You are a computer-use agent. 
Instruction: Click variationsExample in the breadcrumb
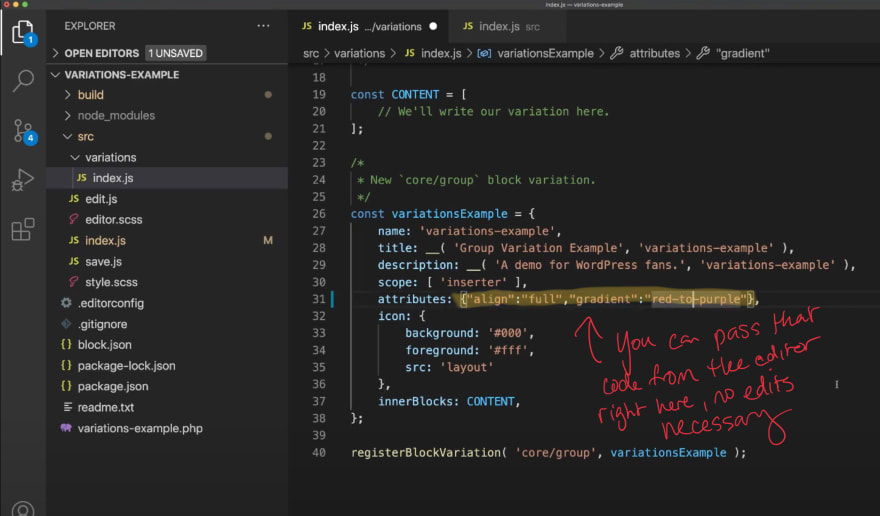(x=545, y=53)
